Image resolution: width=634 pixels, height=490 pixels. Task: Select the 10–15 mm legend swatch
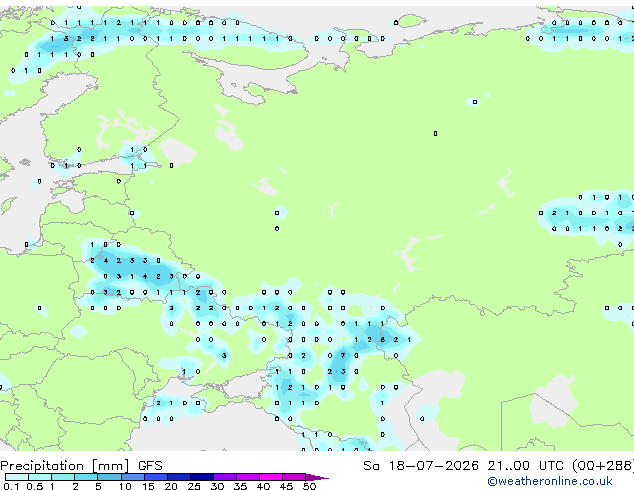pos(133,477)
